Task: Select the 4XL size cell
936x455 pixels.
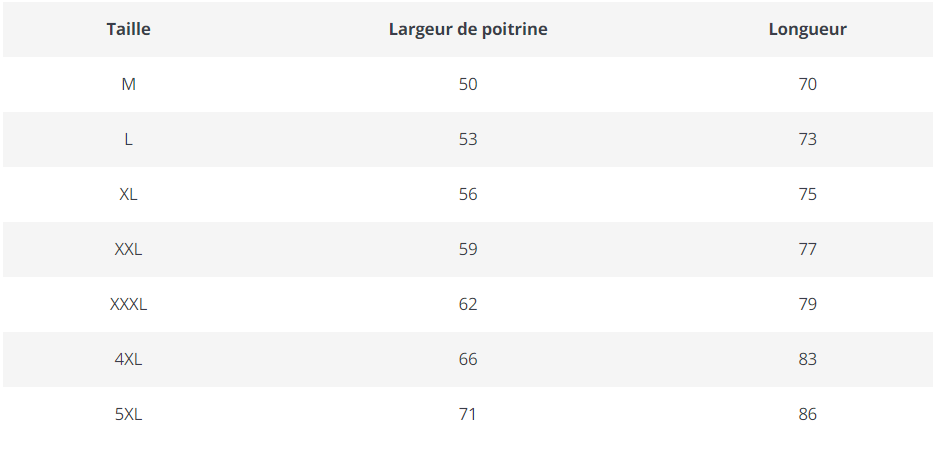Action: point(128,359)
